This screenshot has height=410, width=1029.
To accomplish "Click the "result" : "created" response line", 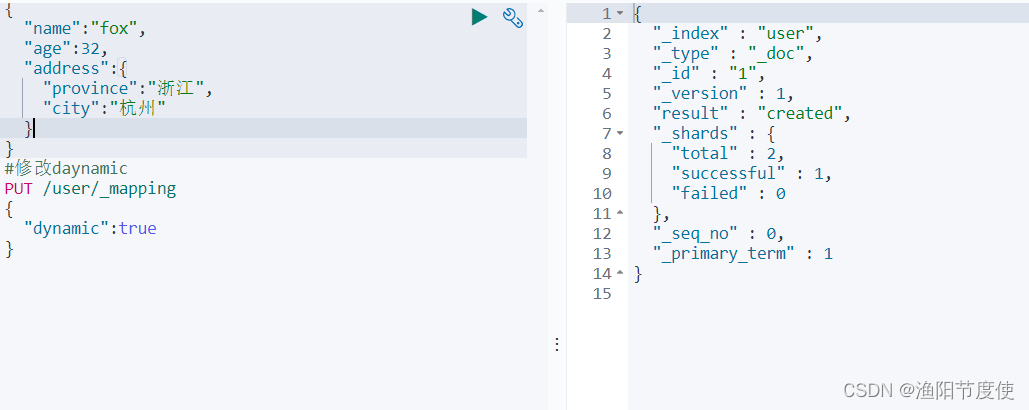I will pyautogui.click(x=751, y=113).
